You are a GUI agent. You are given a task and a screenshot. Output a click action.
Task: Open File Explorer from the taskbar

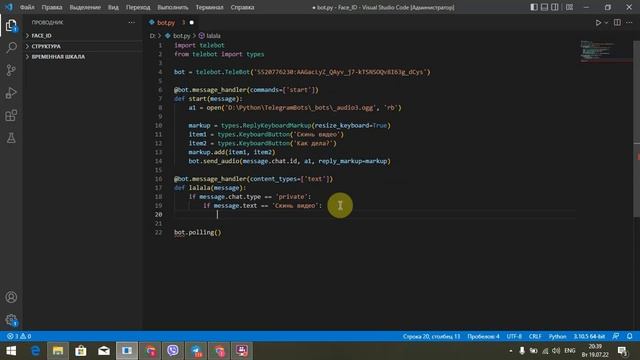click(x=58, y=351)
